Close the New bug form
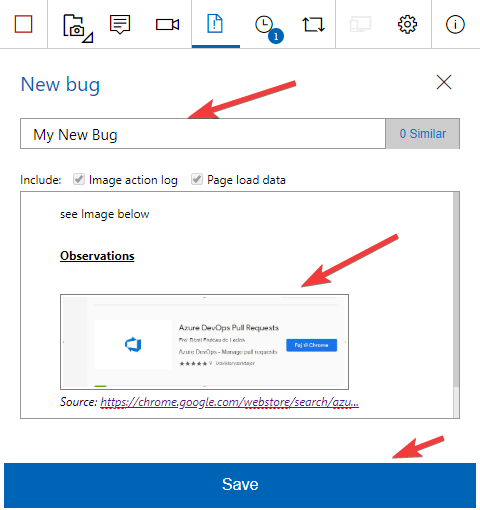Viewport: 480px width, 510px height. [444, 82]
